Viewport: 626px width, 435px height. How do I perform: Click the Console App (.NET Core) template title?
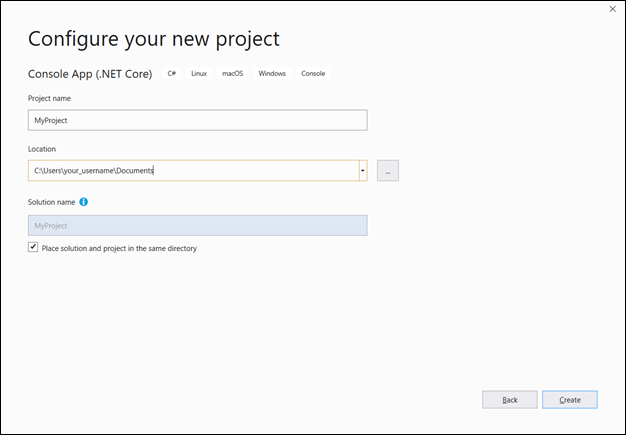tap(90, 74)
